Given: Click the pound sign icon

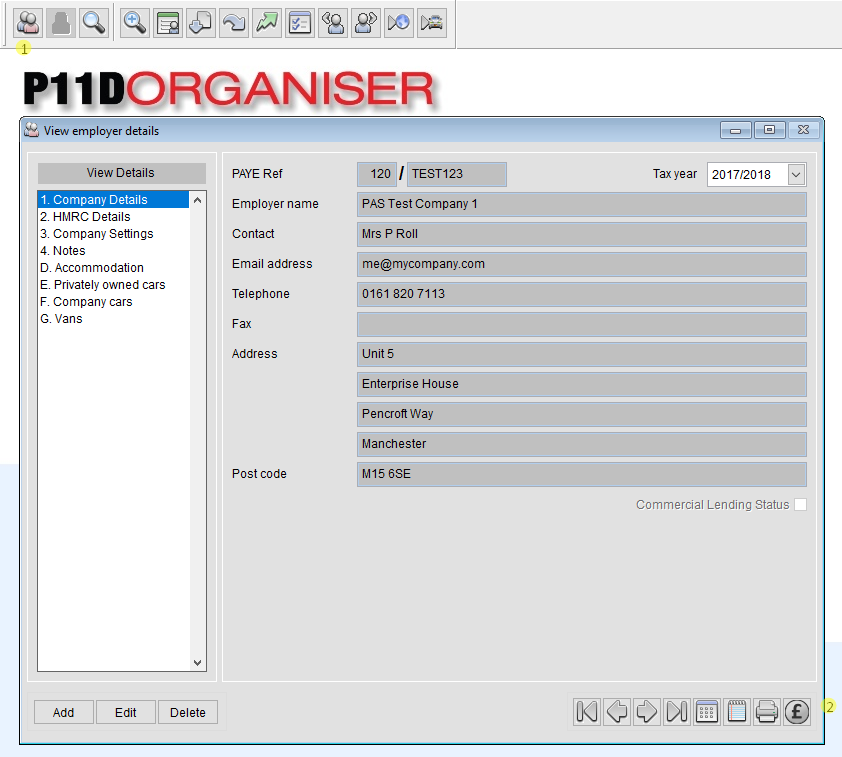Looking at the screenshot, I should tap(797, 712).
